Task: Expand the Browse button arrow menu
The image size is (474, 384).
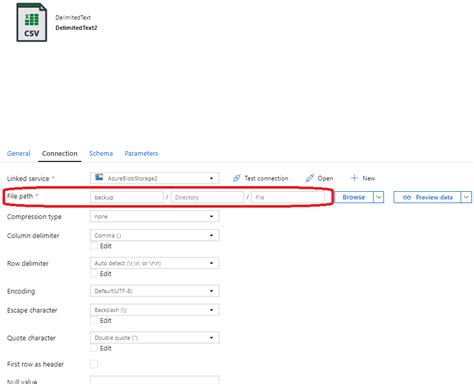Action: 379,197
